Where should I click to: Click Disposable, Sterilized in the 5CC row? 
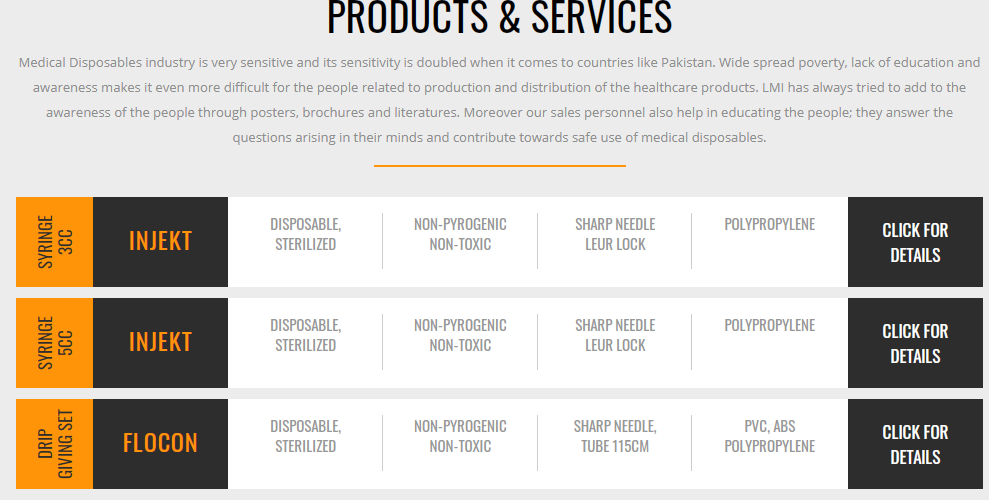(305, 335)
